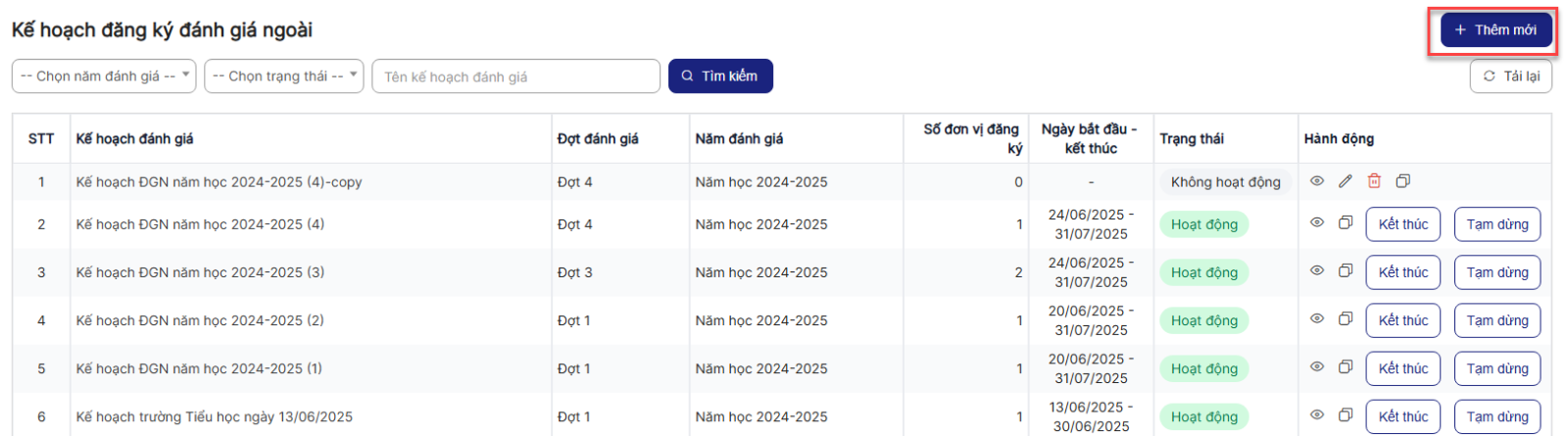The image size is (1568, 436).
Task: Open the 'Chọn năm đánh giá' dropdown
Action: point(104,76)
